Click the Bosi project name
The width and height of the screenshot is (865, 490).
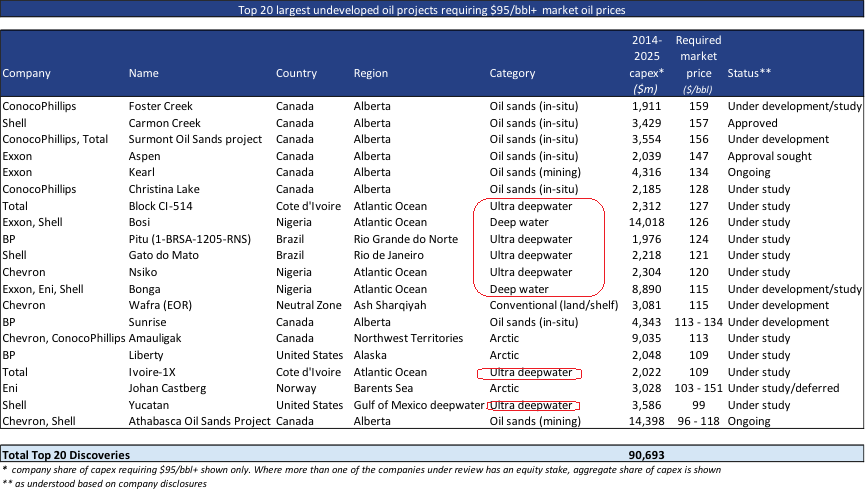140,222
